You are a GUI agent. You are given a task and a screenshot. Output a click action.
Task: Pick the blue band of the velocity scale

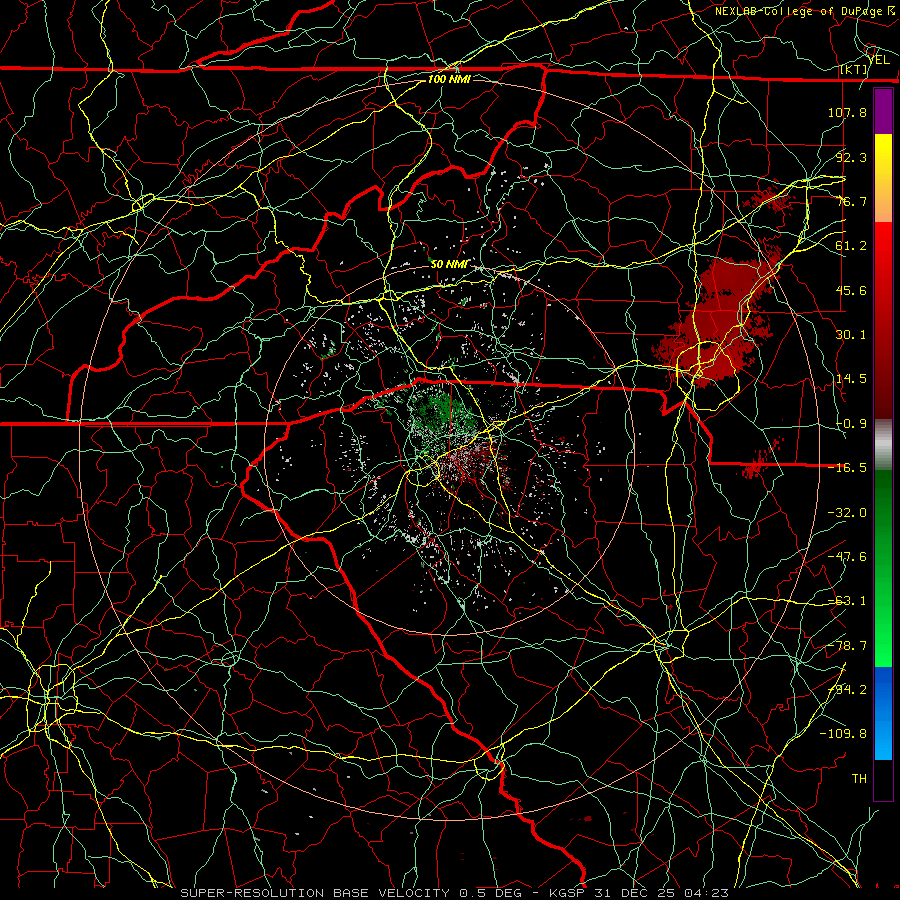[x=883, y=713]
